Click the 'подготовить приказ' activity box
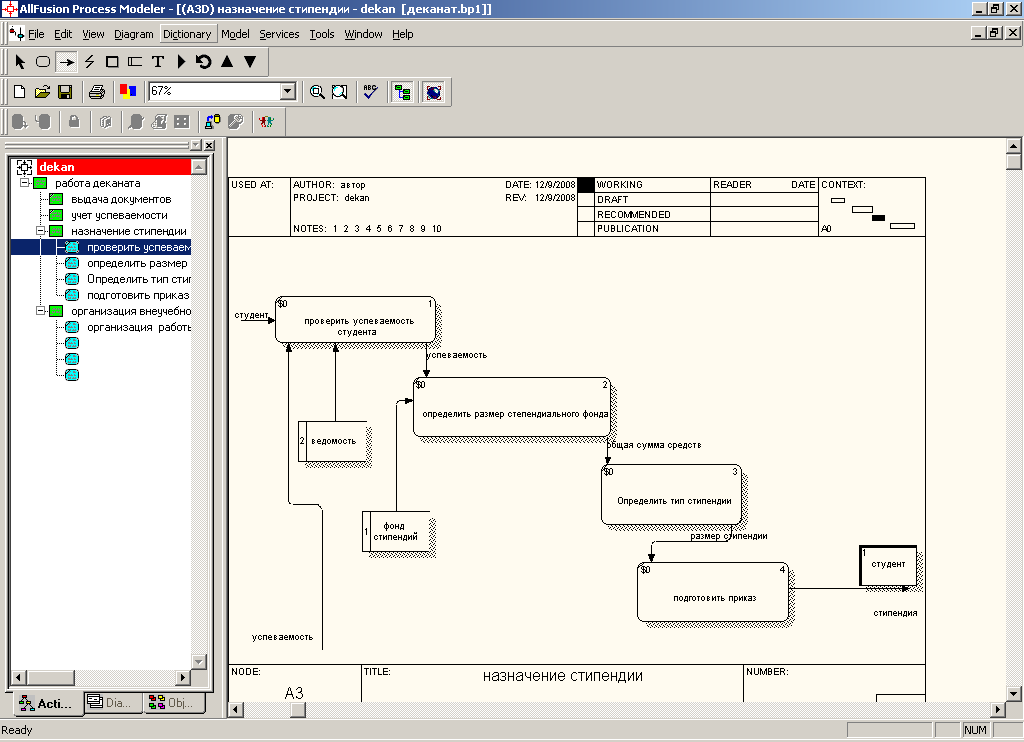Screen dimensions: 1024x742 pyautogui.click(x=714, y=592)
